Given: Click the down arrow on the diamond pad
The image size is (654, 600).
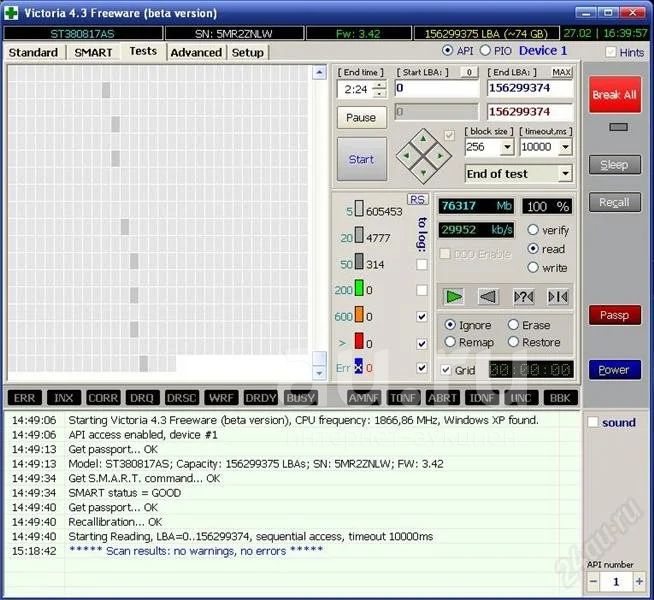Looking at the screenshot, I should tap(423, 173).
